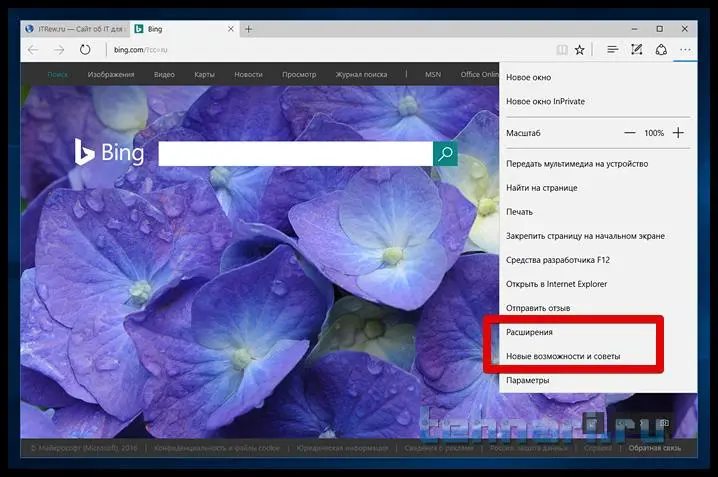This screenshot has height=477, width=718.
Task: Reload the page with Refresh icon
Action: (85, 49)
